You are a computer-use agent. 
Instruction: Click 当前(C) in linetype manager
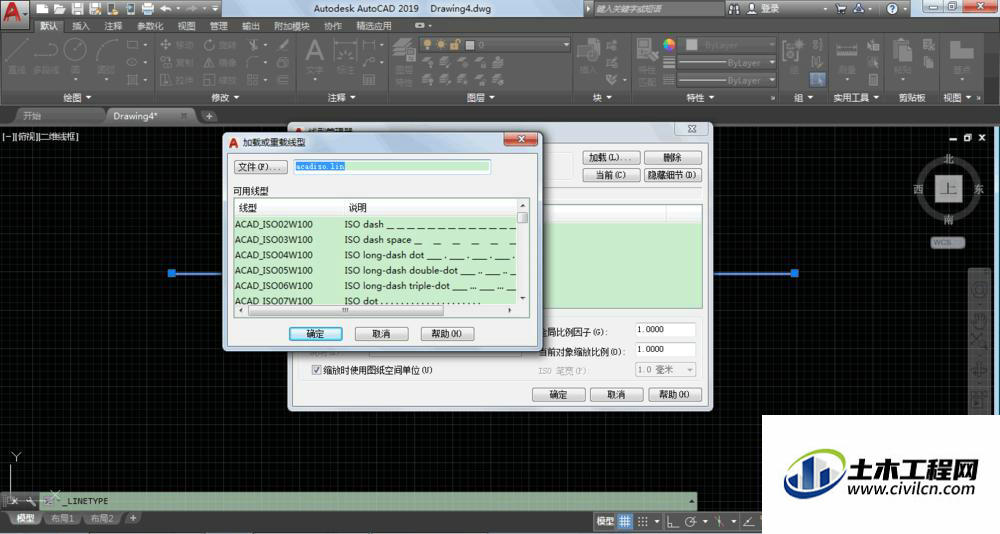click(610, 175)
